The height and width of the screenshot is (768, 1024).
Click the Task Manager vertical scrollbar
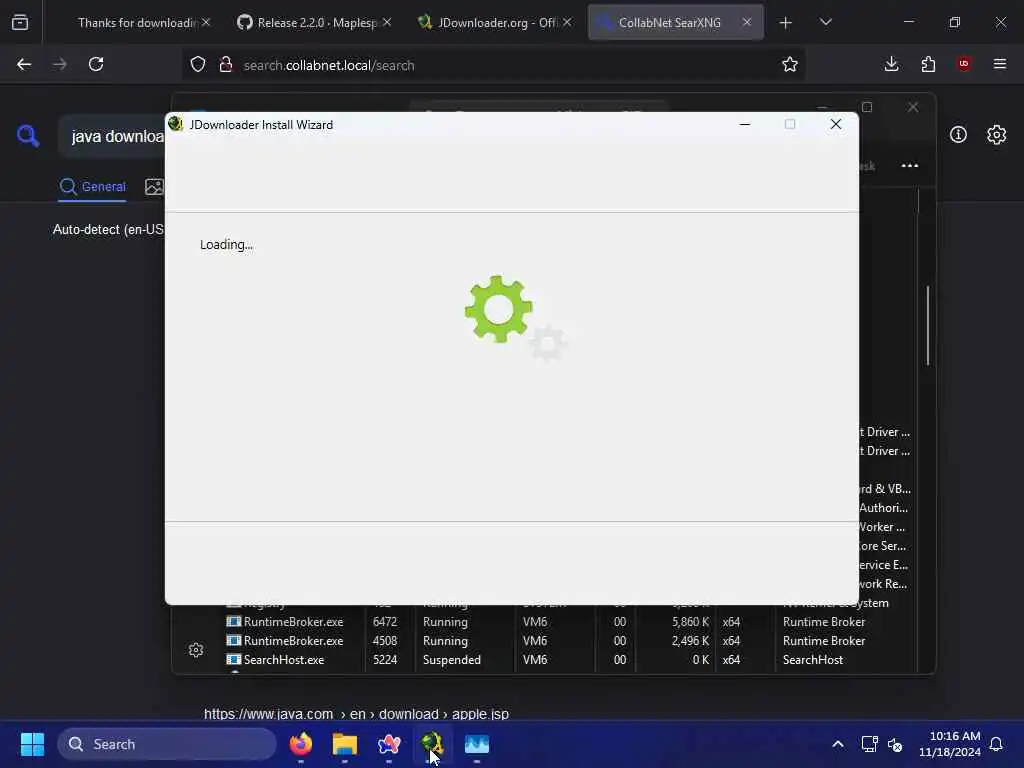pos(927,325)
